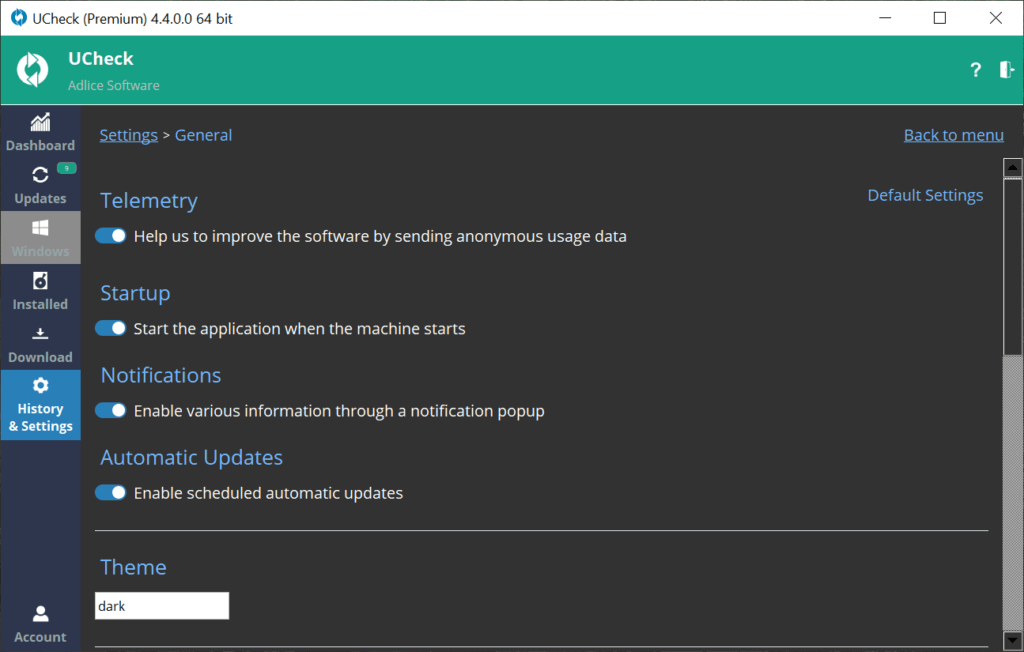Click Back to menu link
Viewport: 1024px width, 652px height.
point(953,135)
